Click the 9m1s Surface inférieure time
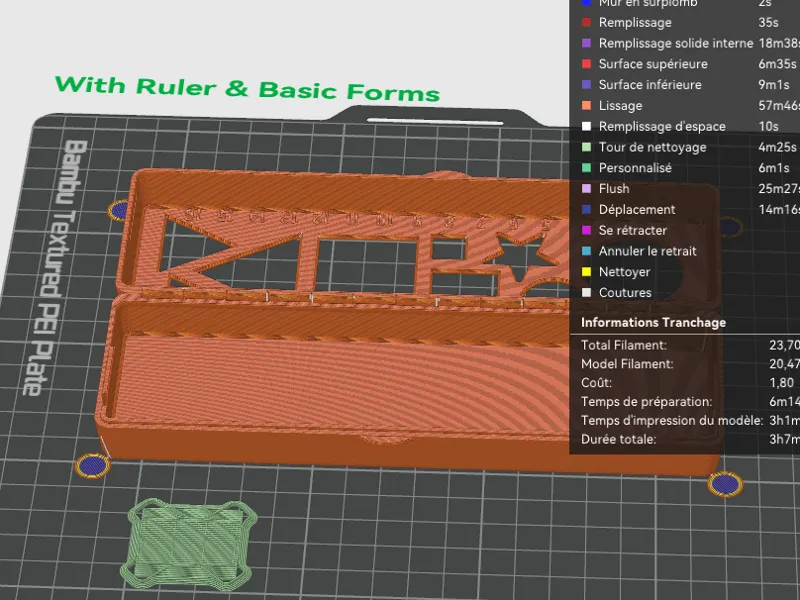This screenshot has height=600, width=800. click(x=774, y=85)
